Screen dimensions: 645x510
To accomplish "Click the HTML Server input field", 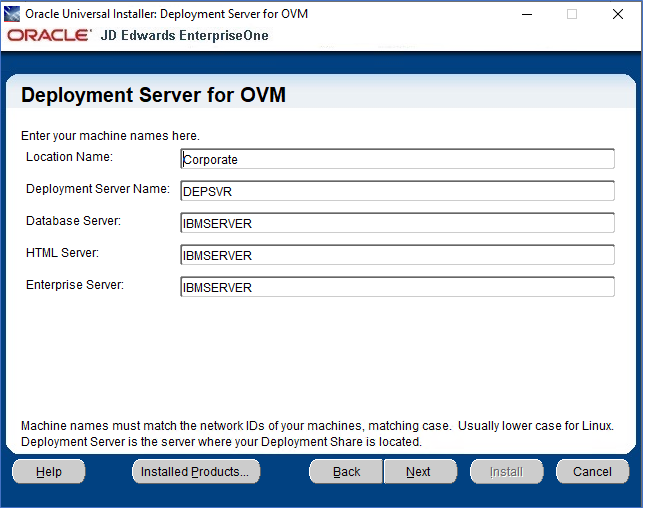I will 398,255.
